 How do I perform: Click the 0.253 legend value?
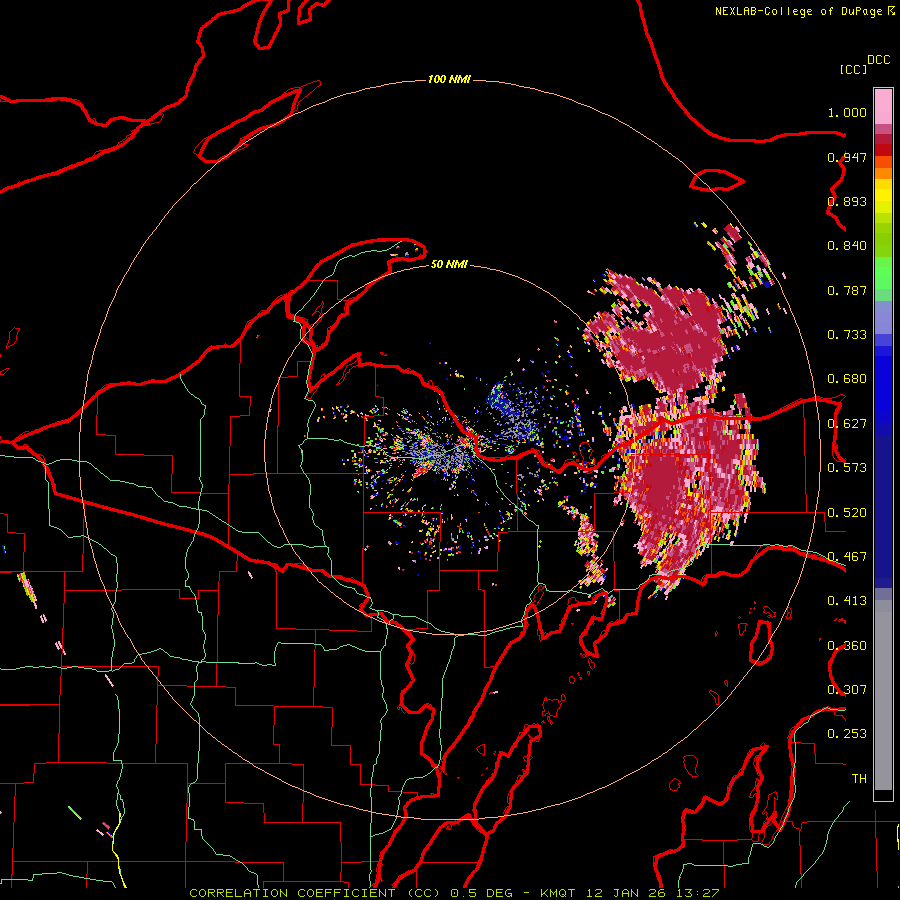coord(847,734)
